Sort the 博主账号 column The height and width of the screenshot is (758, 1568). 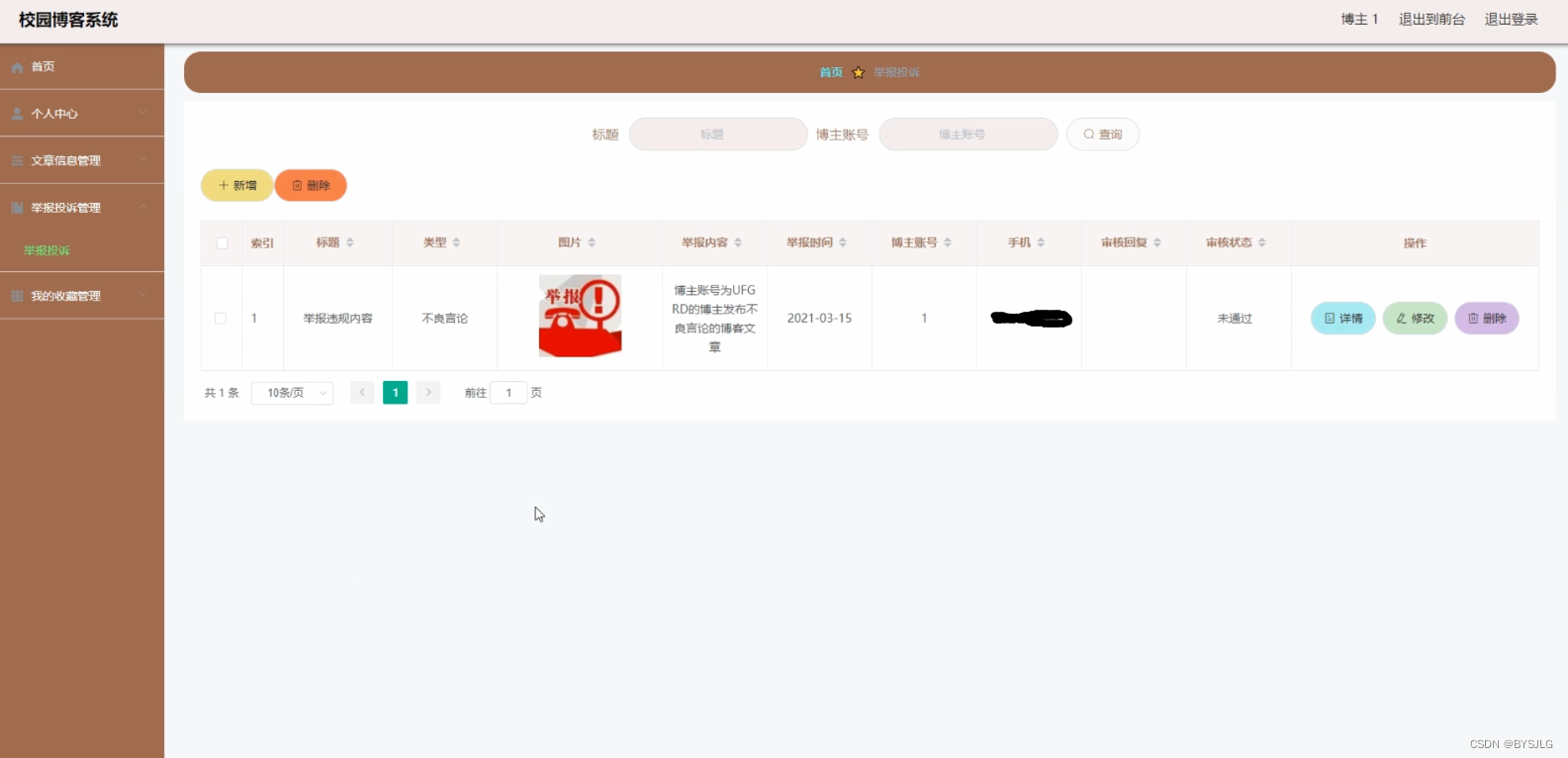[948, 242]
